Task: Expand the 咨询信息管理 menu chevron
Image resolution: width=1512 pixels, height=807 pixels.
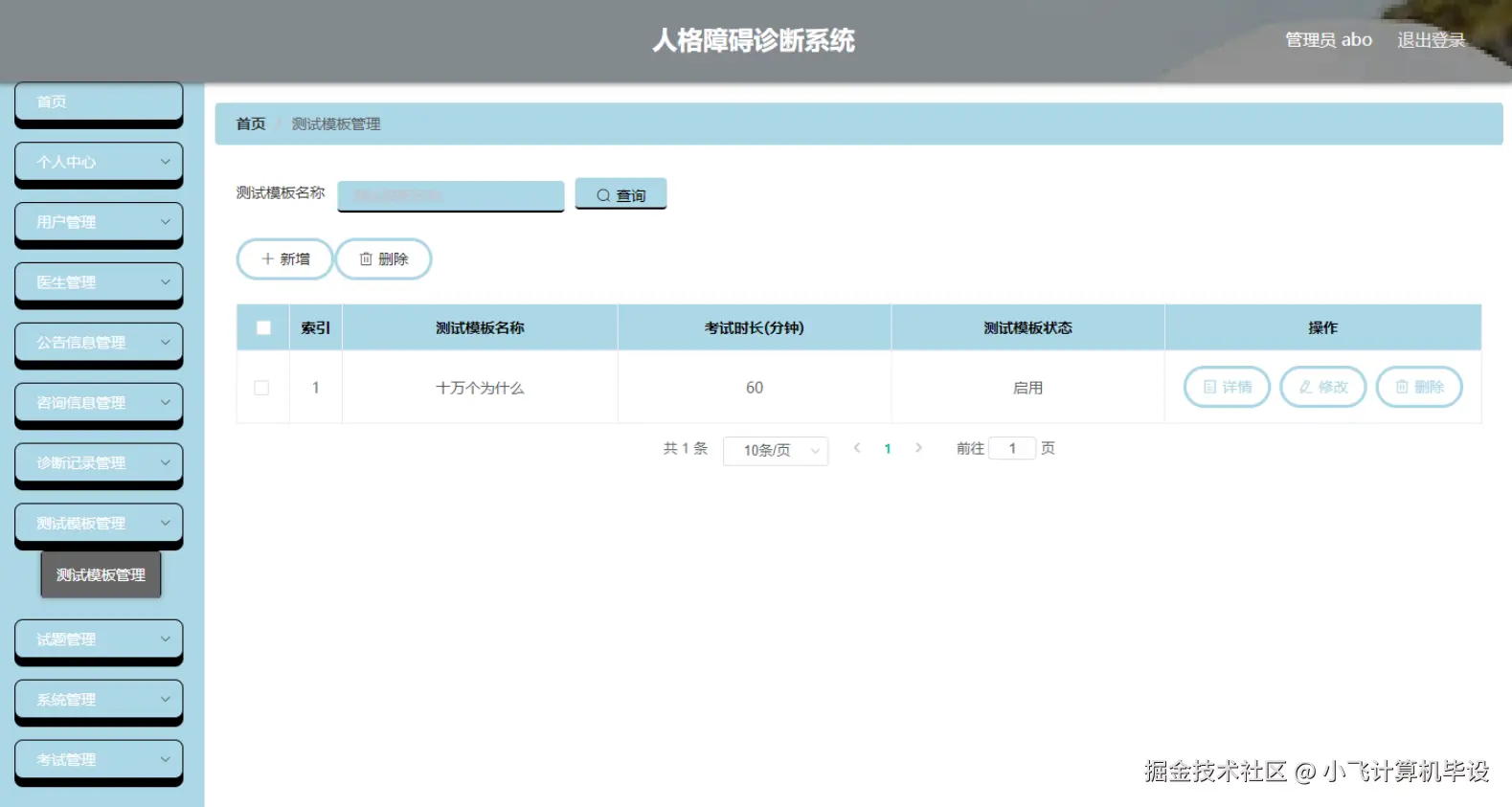Action: coord(165,402)
